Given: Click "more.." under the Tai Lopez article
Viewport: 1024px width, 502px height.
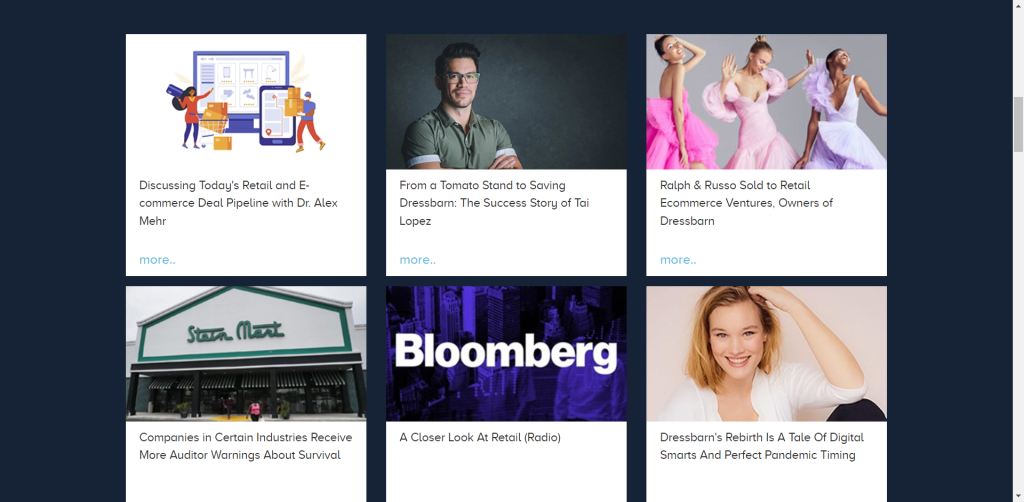Looking at the screenshot, I should pyautogui.click(x=418, y=260).
